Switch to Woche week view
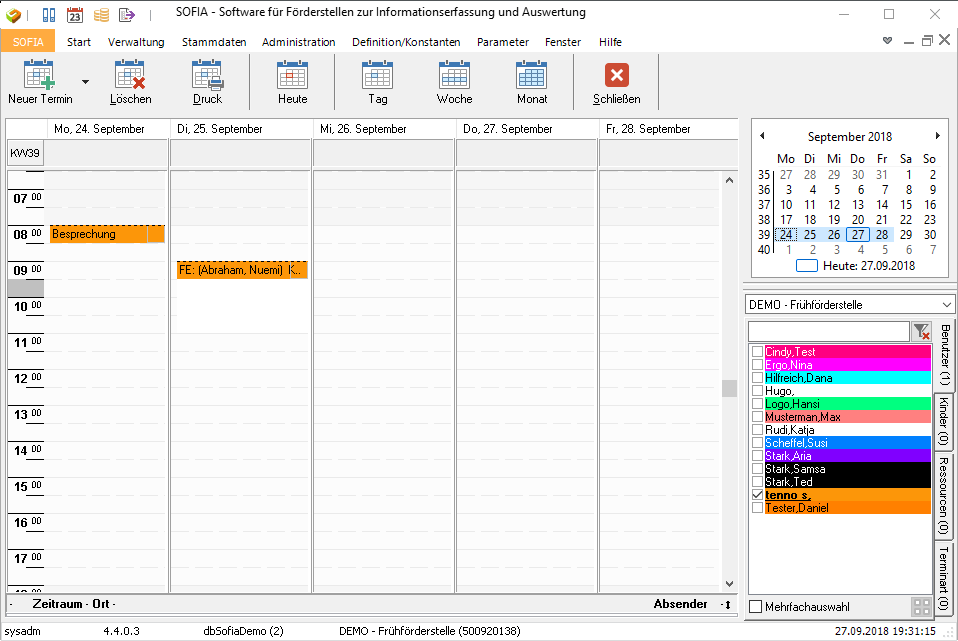The width and height of the screenshot is (958, 641). [454, 76]
